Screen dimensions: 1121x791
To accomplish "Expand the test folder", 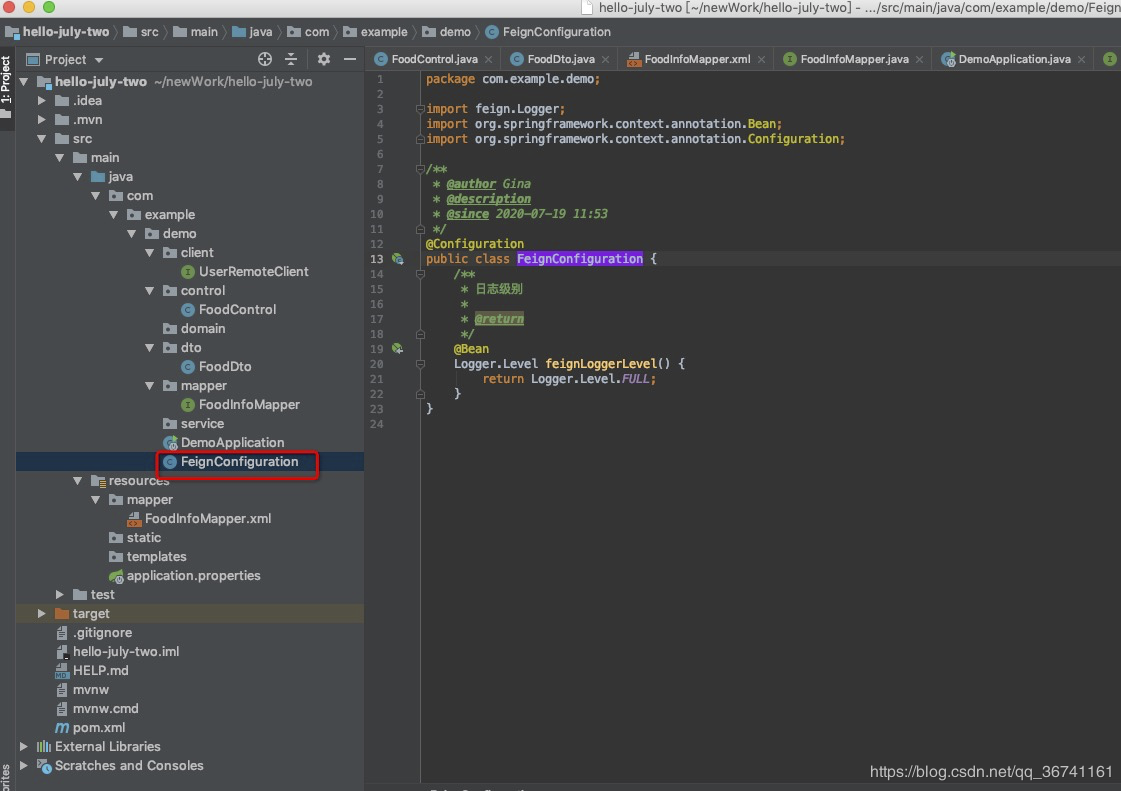I will point(59,594).
